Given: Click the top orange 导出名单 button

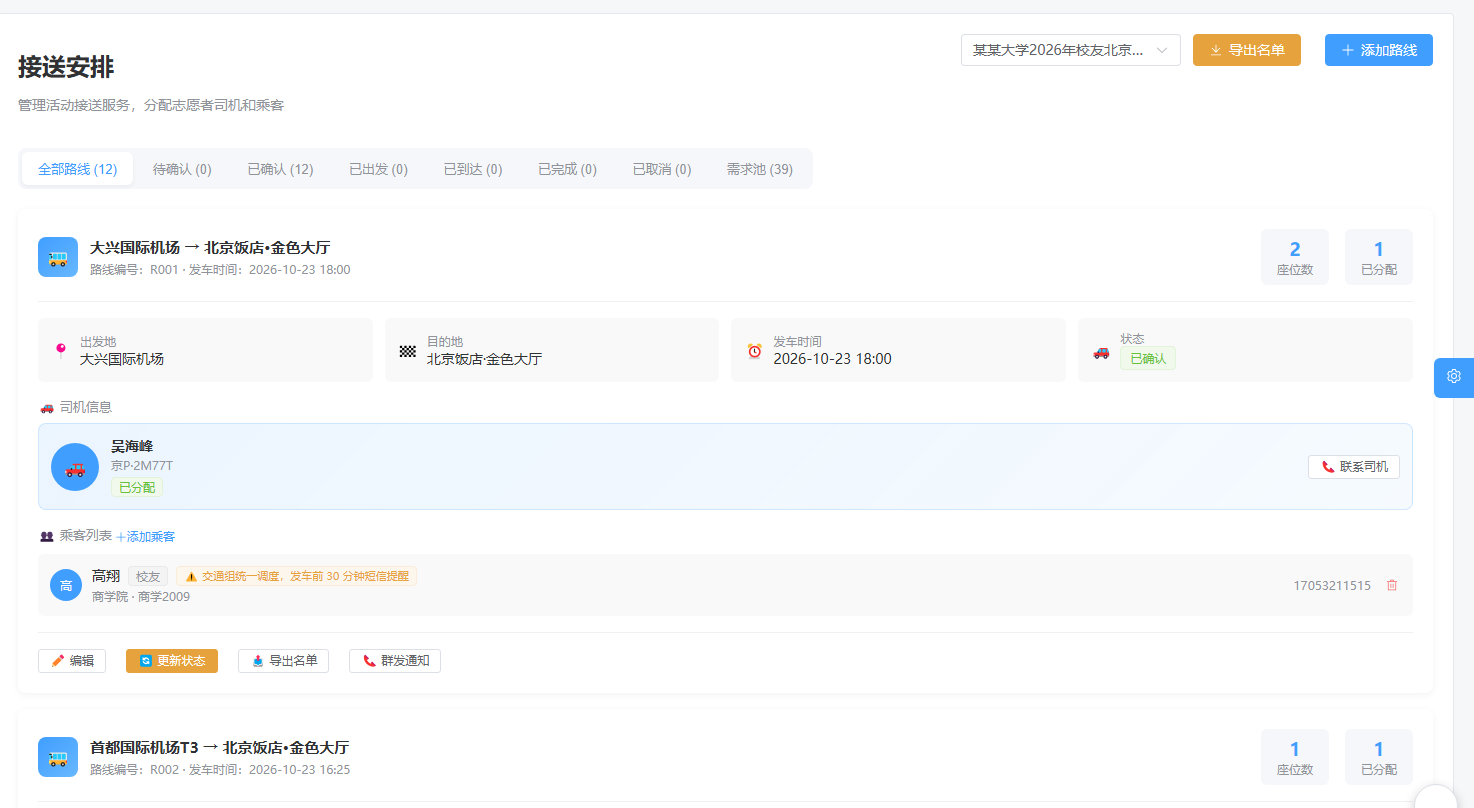Looking at the screenshot, I should (1247, 50).
